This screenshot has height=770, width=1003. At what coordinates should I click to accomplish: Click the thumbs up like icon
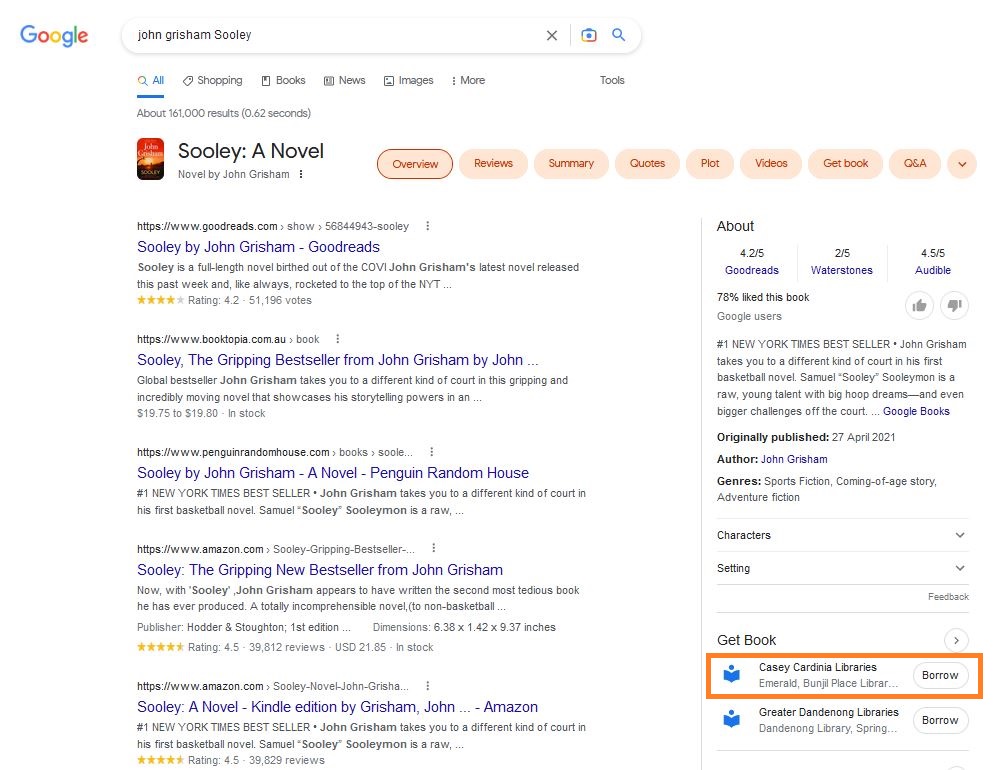pos(920,306)
